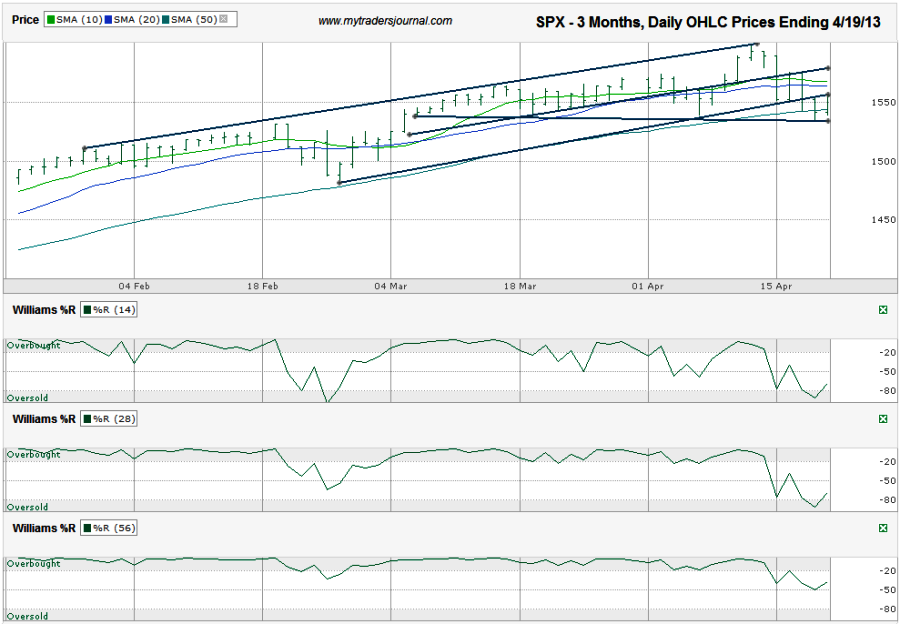The image size is (900, 624).
Task: Click Overbought label in the %R (56) panel
Action: pos(33,564)
